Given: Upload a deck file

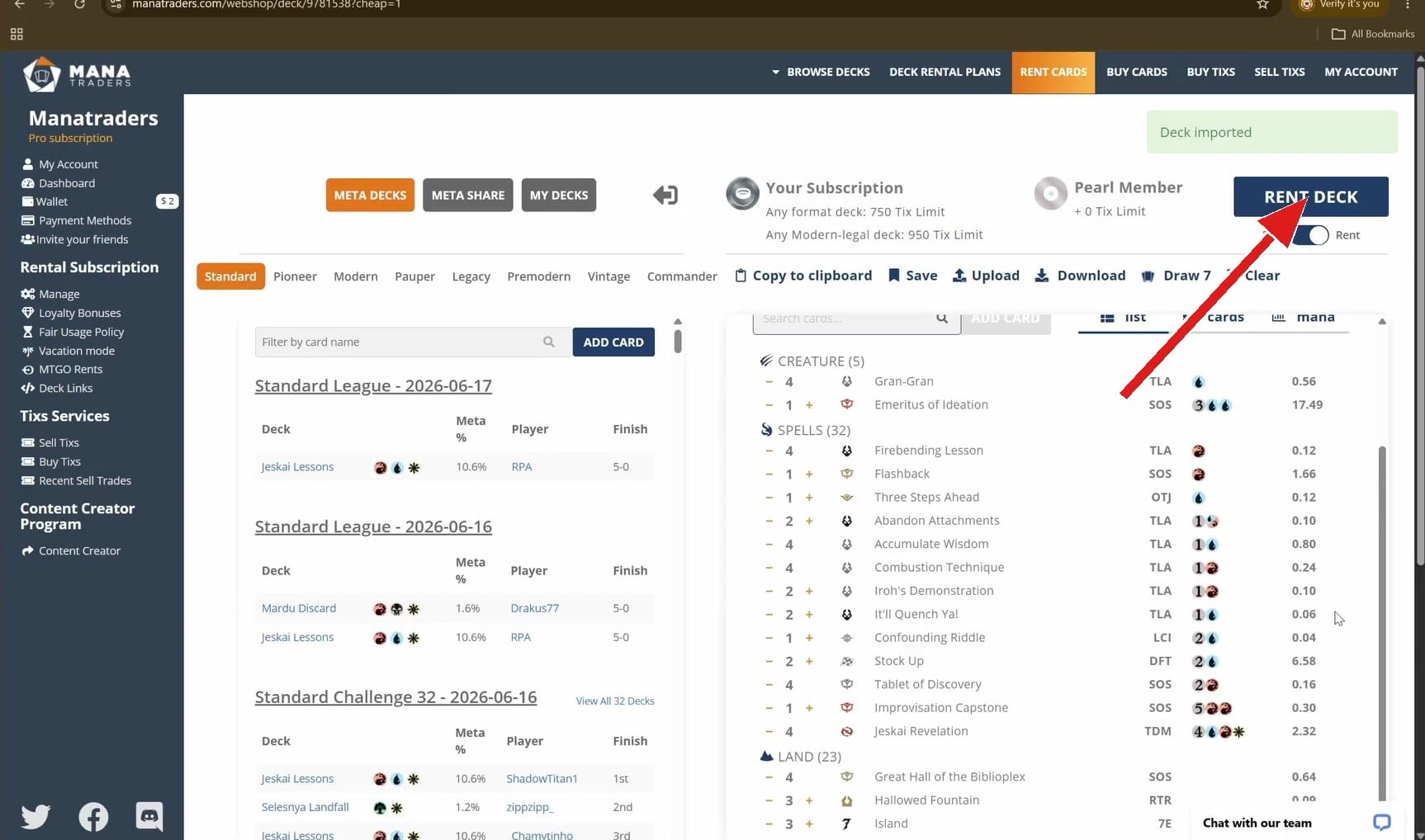Looking at the screenshot, I should 987,276.
